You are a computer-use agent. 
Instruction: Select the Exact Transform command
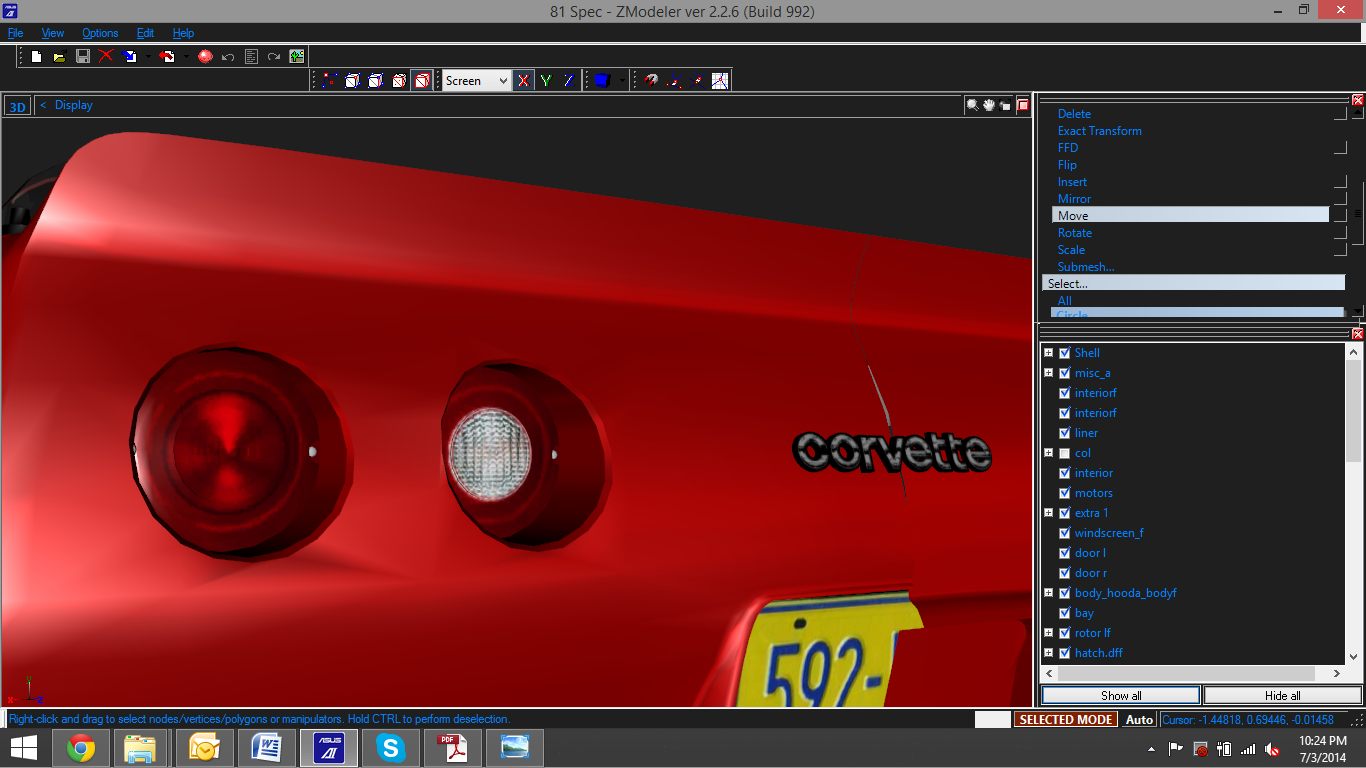(x=1099, y=131)
